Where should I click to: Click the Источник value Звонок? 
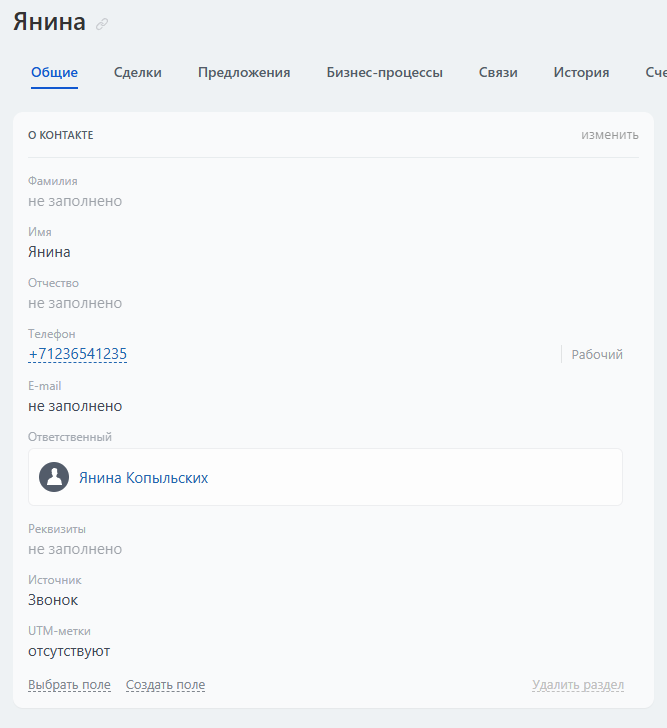point(53,600)
